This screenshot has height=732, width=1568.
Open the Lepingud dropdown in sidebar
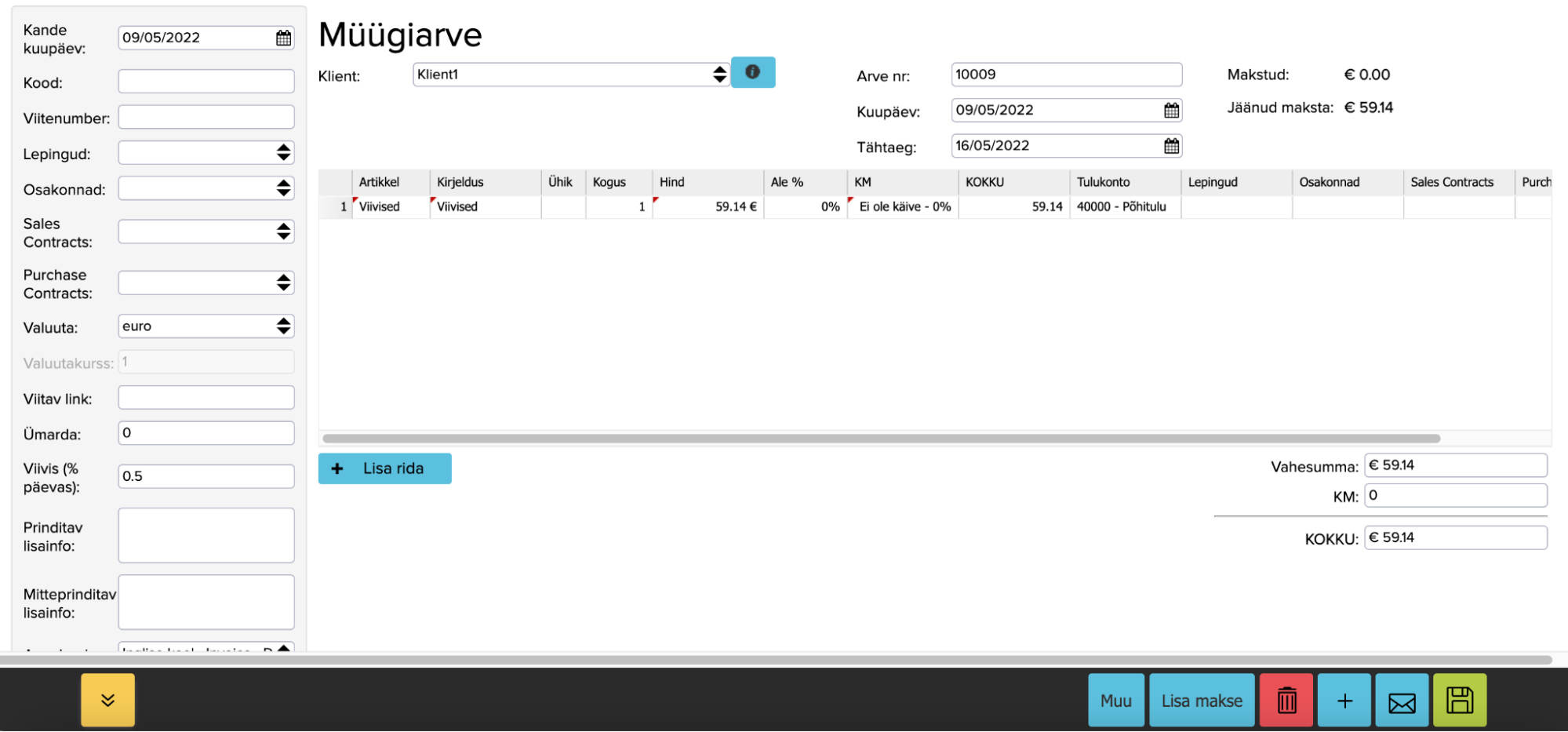coord(206,153)
